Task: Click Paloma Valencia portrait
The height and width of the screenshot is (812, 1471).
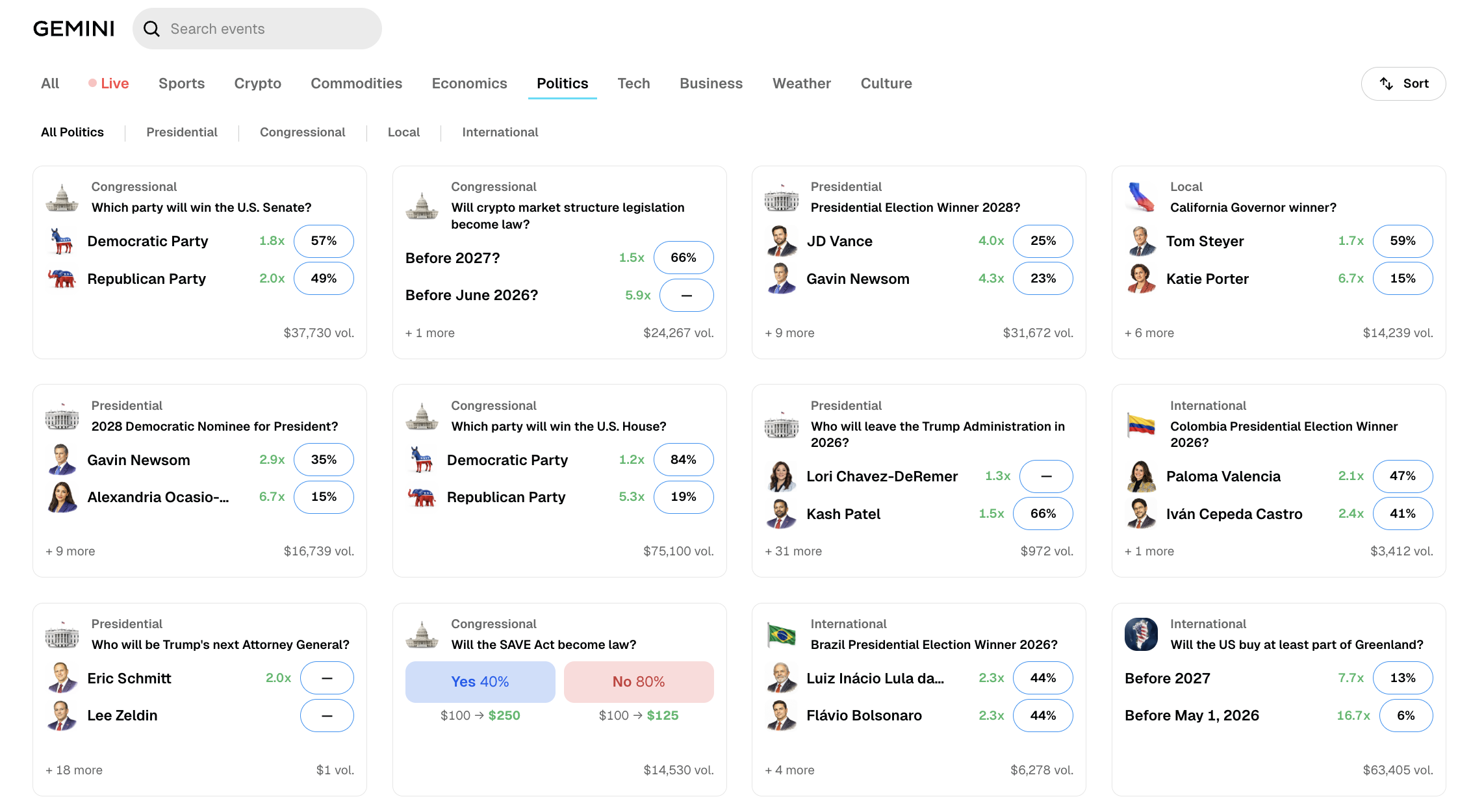Action: coord(1141,476)
